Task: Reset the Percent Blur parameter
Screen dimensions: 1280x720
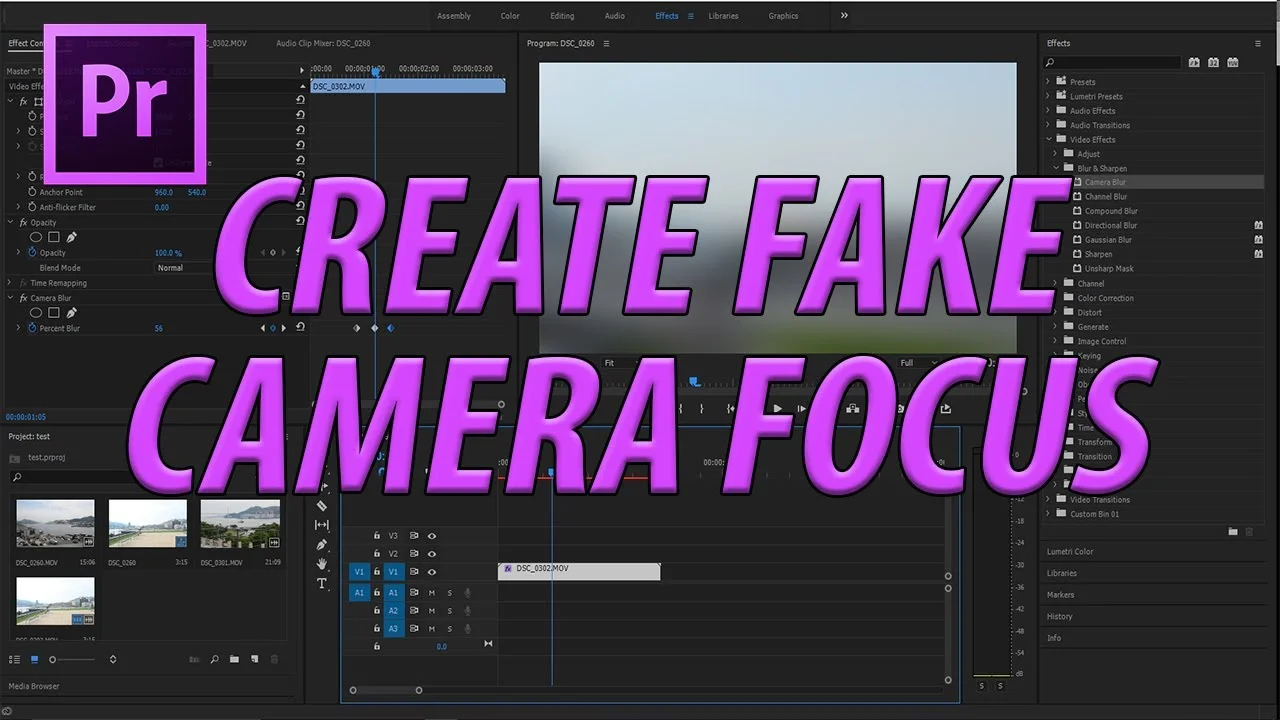Action: click(x=300, y=328)
